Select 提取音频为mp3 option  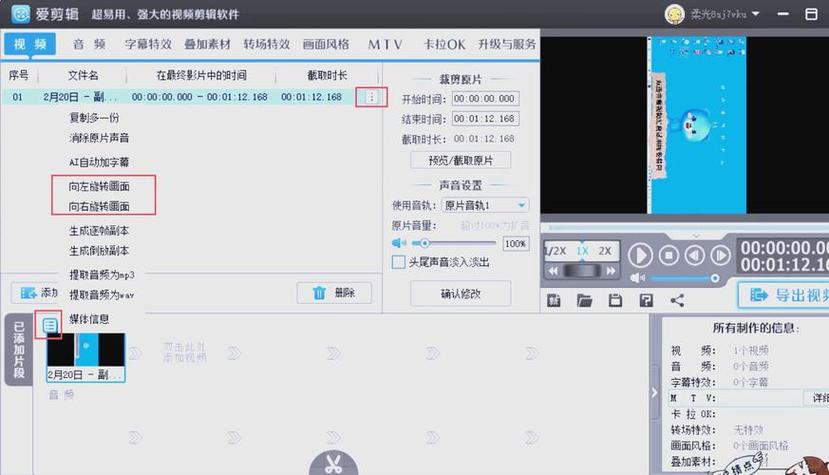tap(102, 275)
